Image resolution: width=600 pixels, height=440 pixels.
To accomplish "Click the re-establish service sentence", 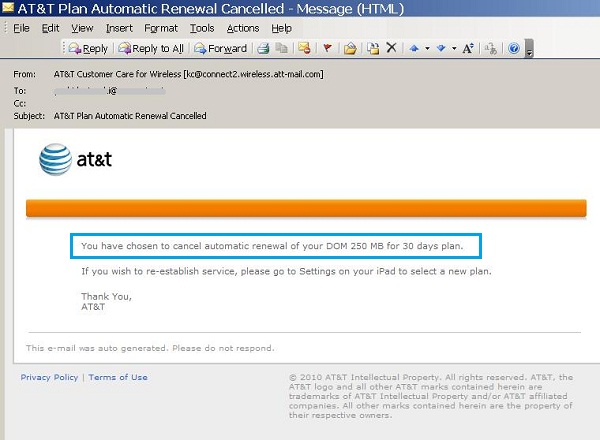I will [x=286, y=271].
